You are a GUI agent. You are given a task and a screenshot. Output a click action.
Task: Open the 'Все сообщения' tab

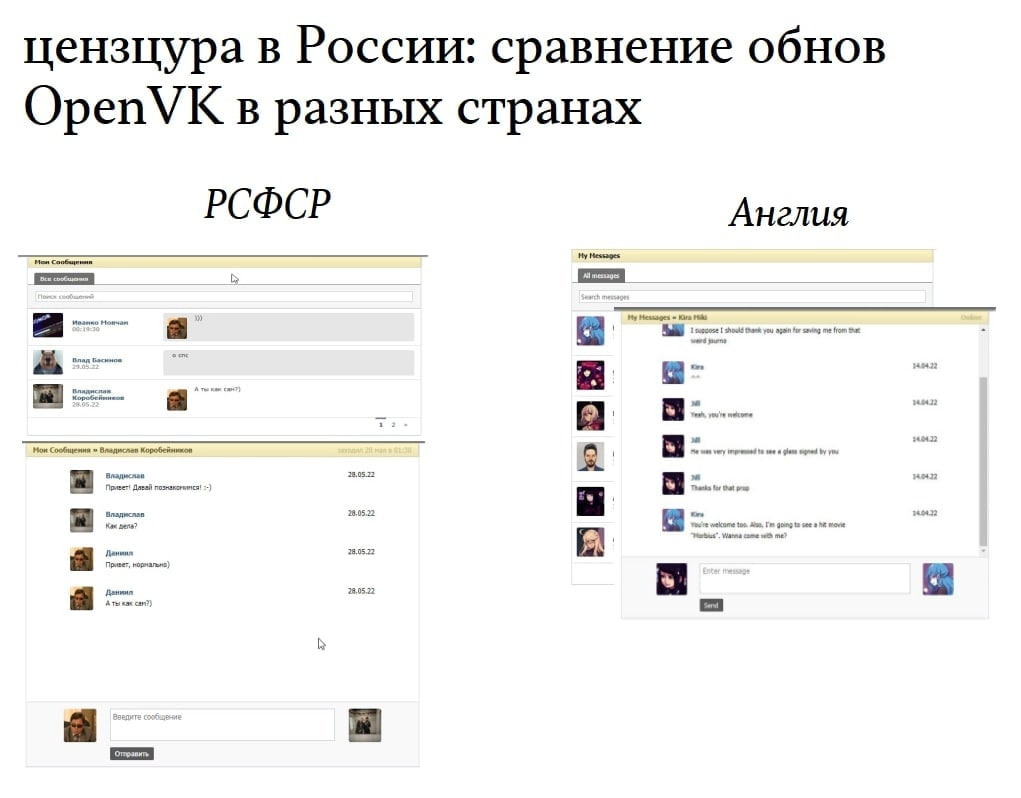pyautogui.click(x=64, y=279)
